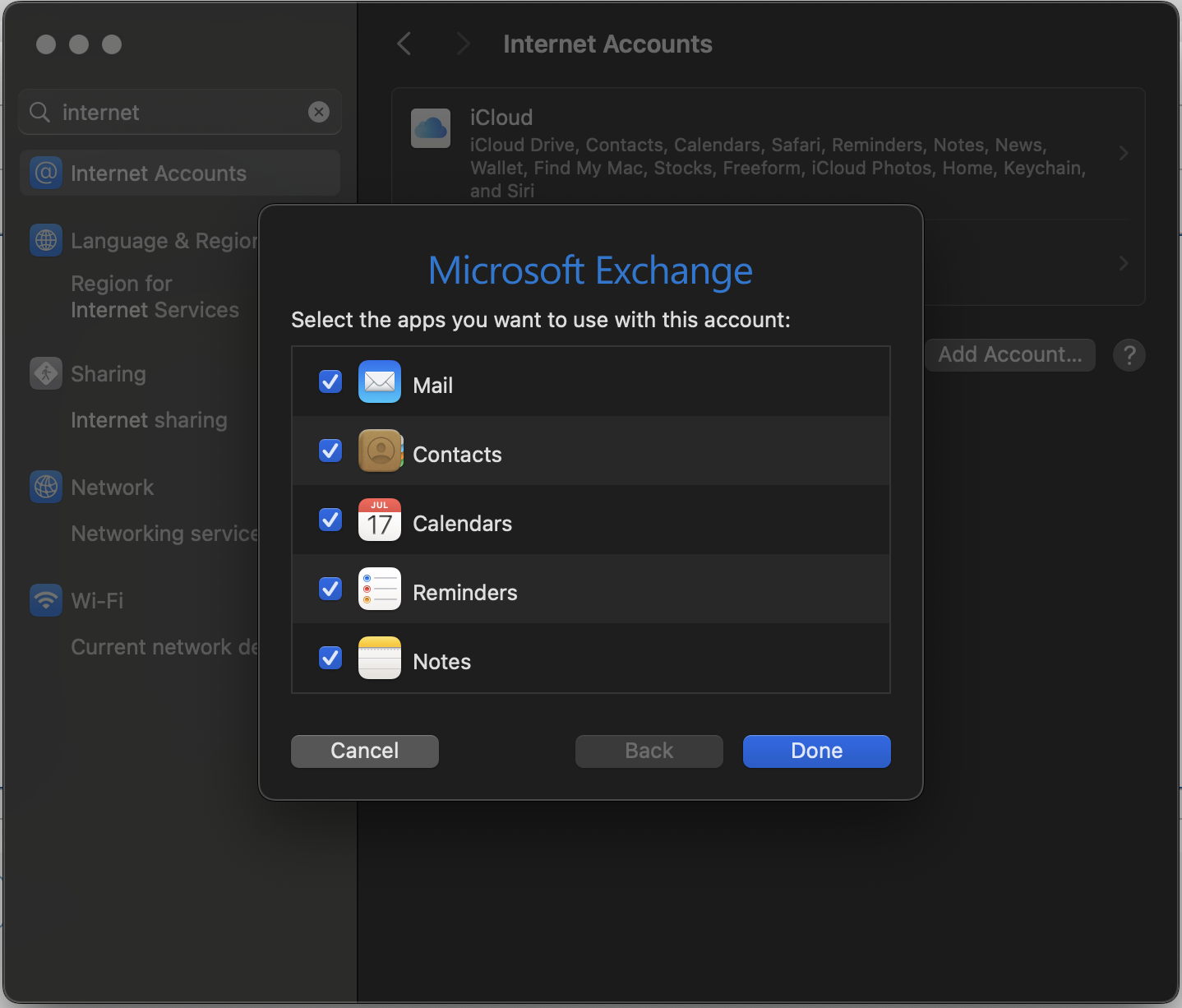The height and width of the screenshot is (1008, 1182).
Task: Uncheck the Contacts checkbox
Action: point(330,451)
